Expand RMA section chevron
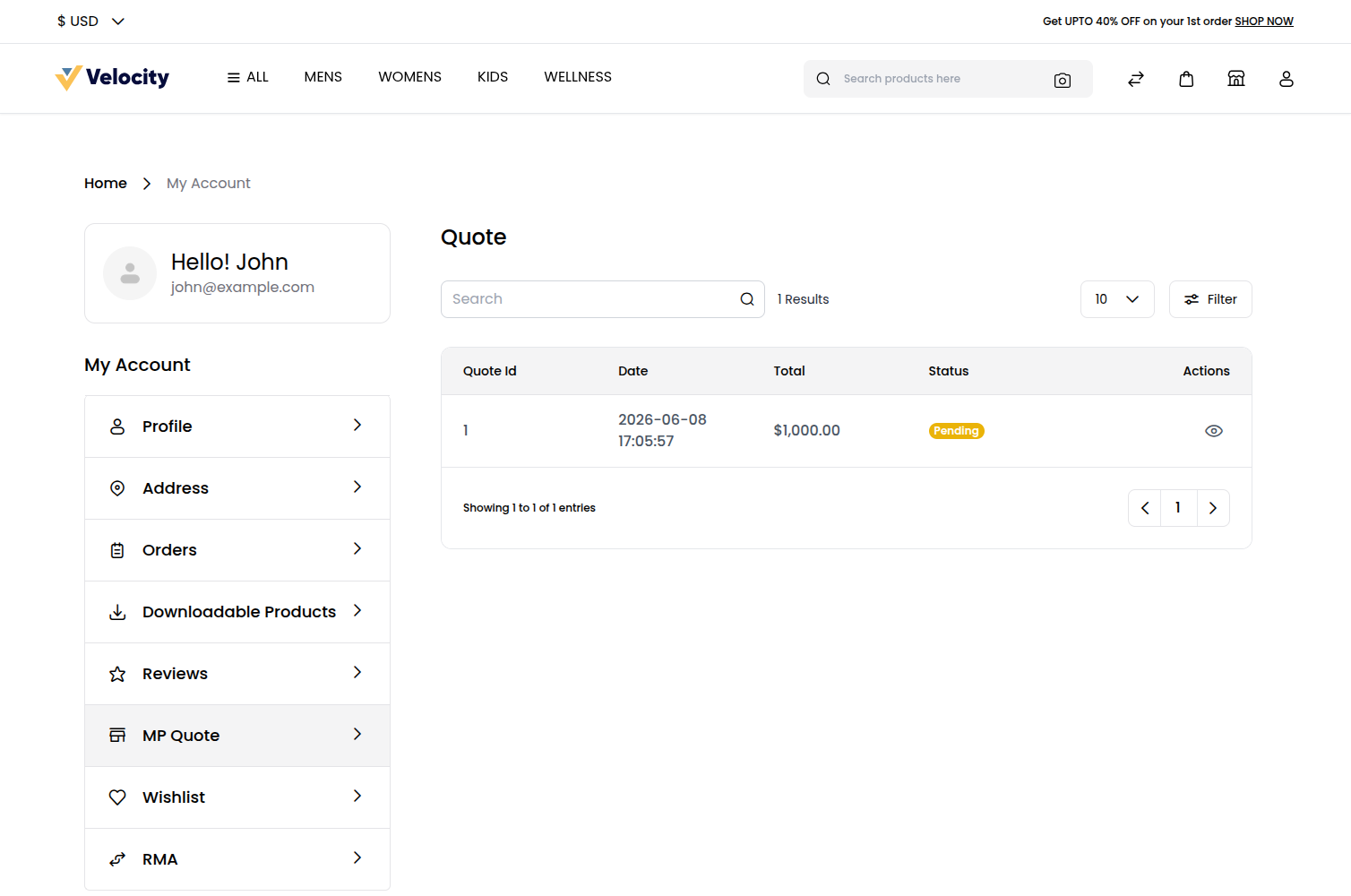1351x896 pixels. point(357,857)
